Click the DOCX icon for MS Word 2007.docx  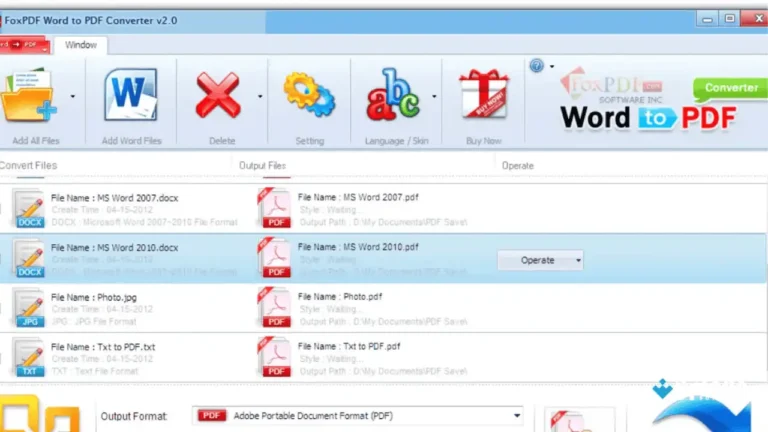(28, 208)
